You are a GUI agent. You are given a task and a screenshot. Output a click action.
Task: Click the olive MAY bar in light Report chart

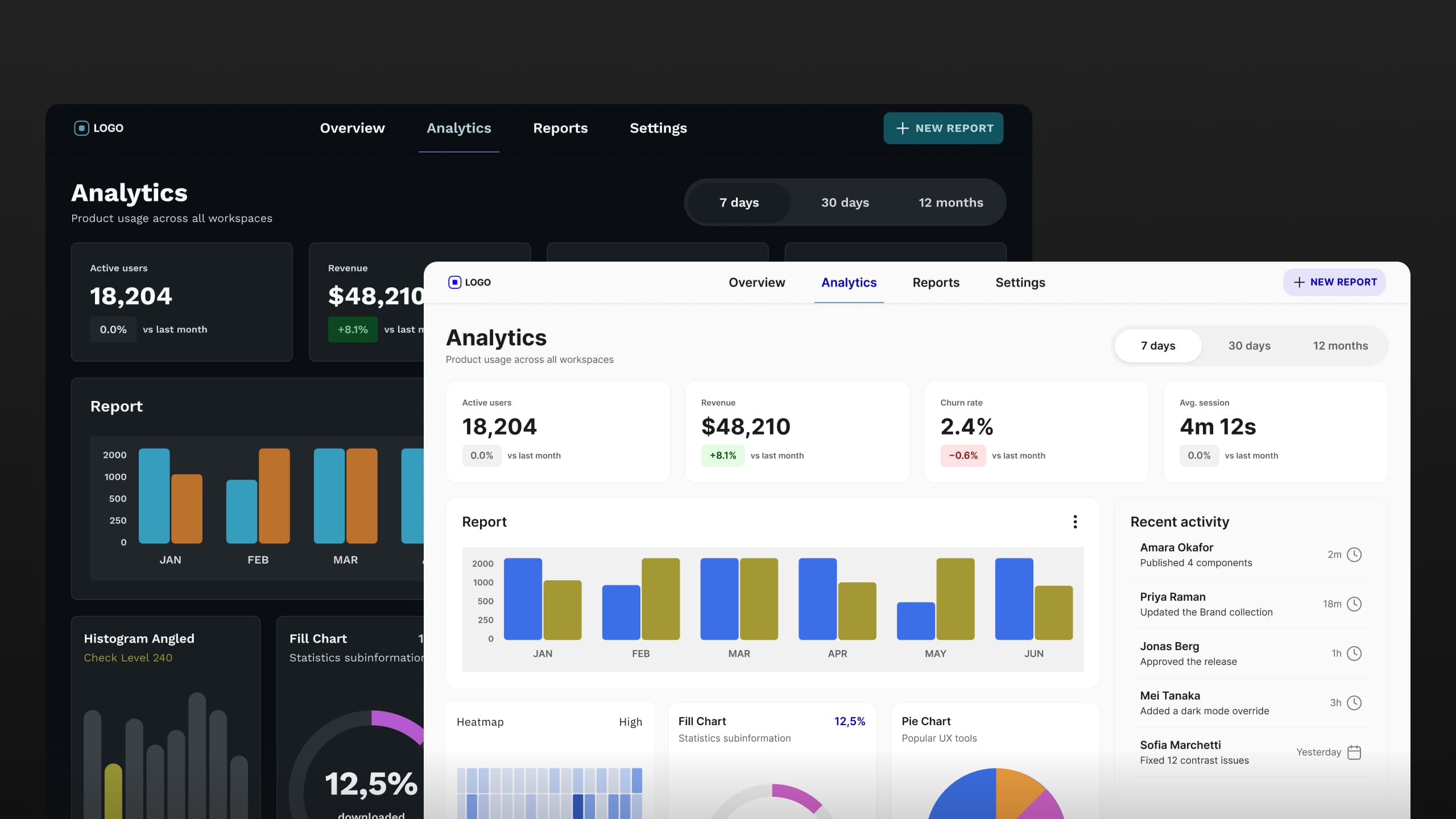click(955, 599)
